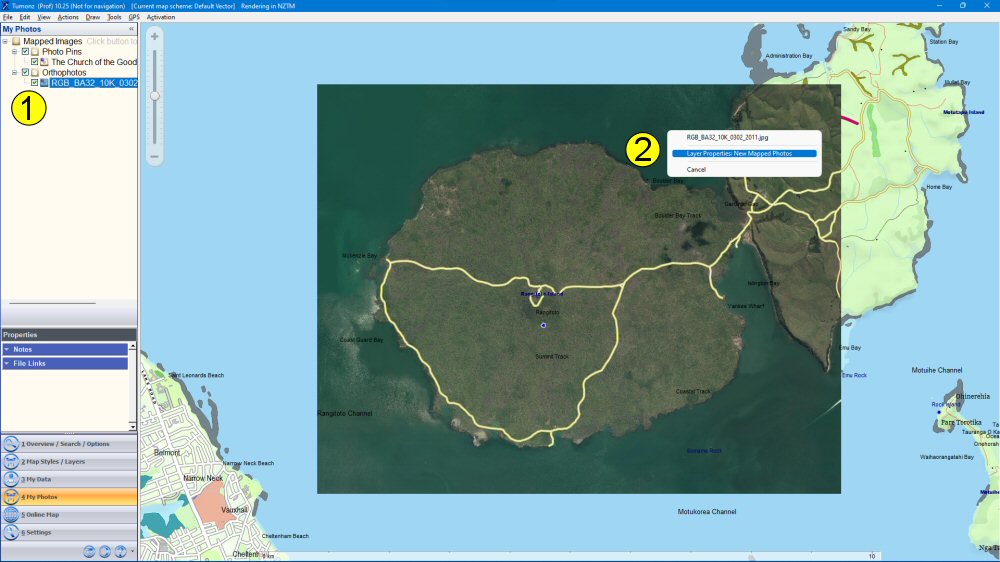Screen dimensions: 1000x562
Task: Open the Tools menu
Action: coord(114,17)
